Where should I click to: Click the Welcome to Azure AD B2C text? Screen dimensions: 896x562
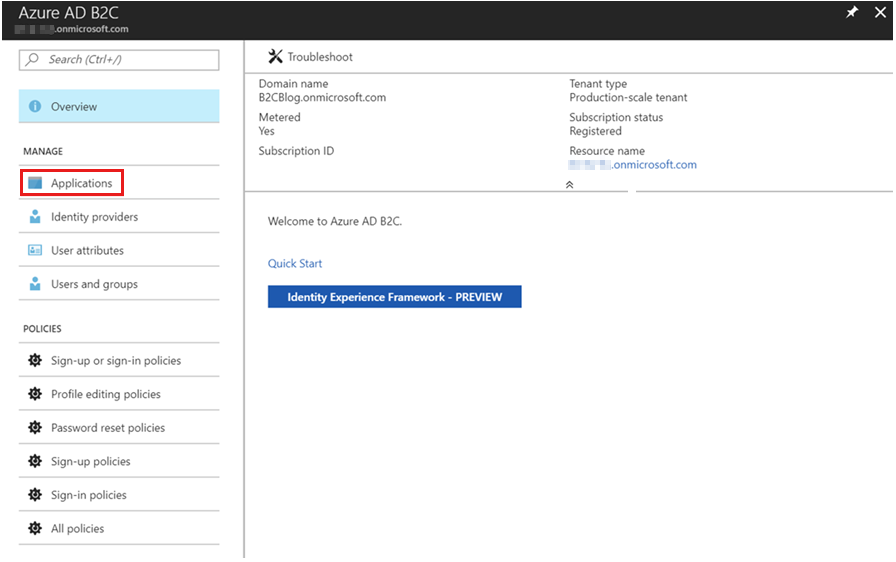[x=335, y=221]
